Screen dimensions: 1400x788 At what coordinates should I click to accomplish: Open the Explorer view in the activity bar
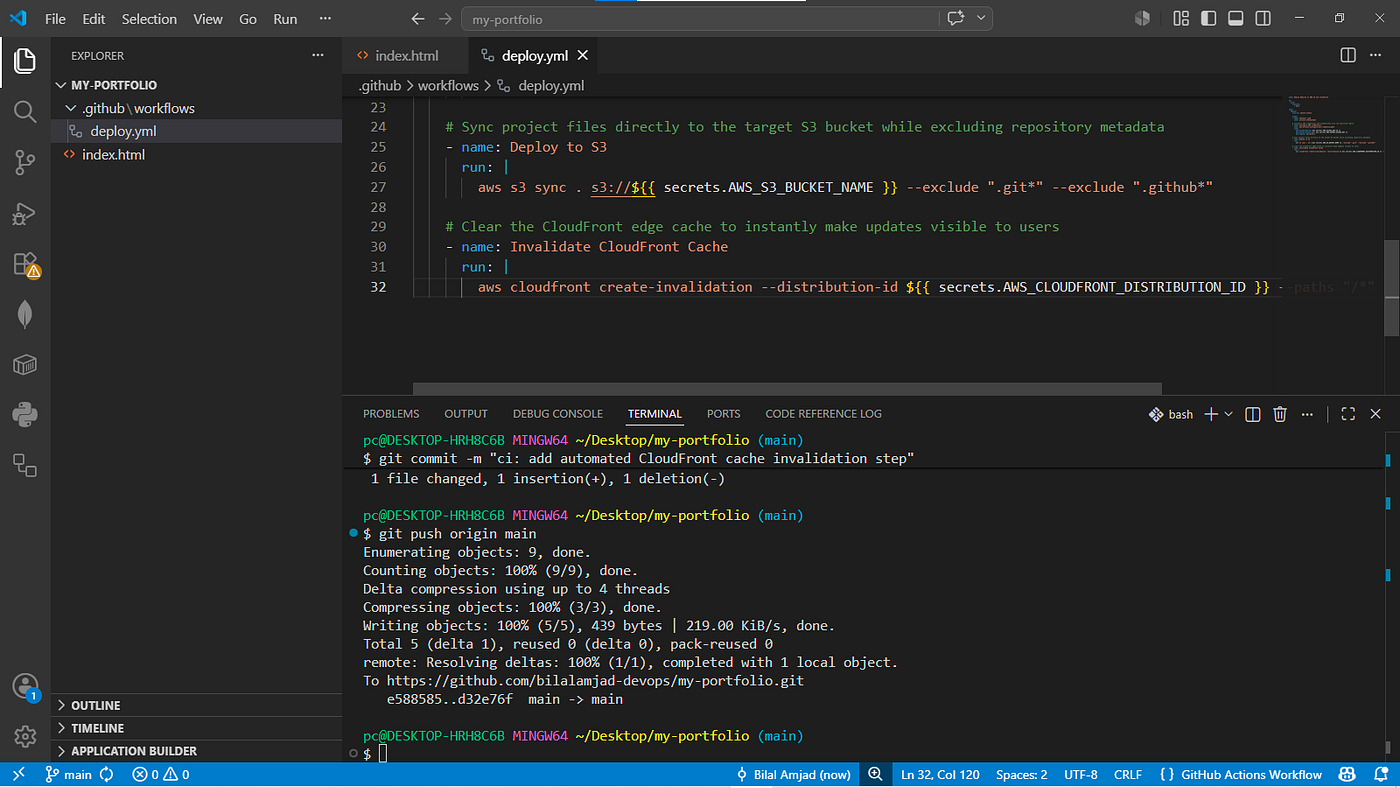[x=25, y=62]
